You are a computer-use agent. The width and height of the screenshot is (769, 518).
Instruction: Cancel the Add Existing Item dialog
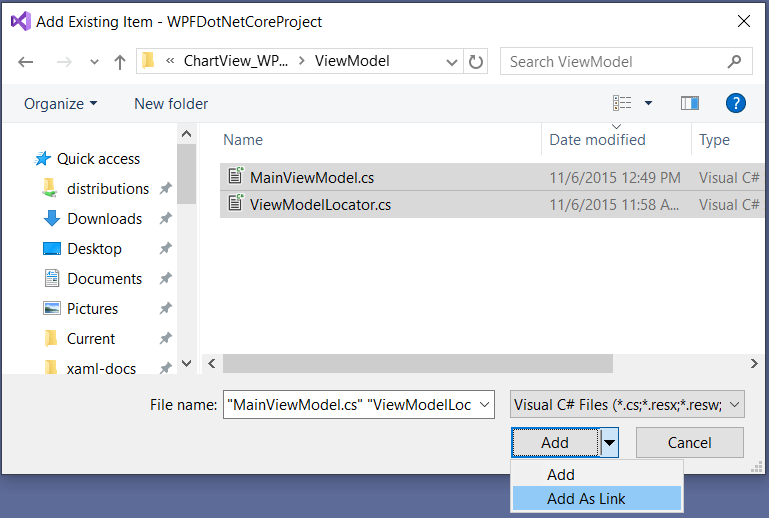(x=690, y=442)
